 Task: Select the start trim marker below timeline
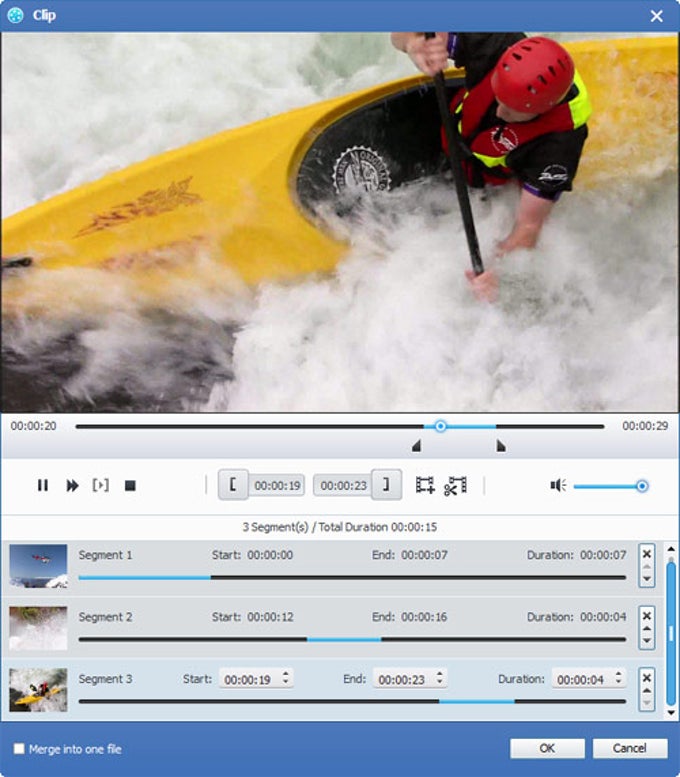pos(416,446)
